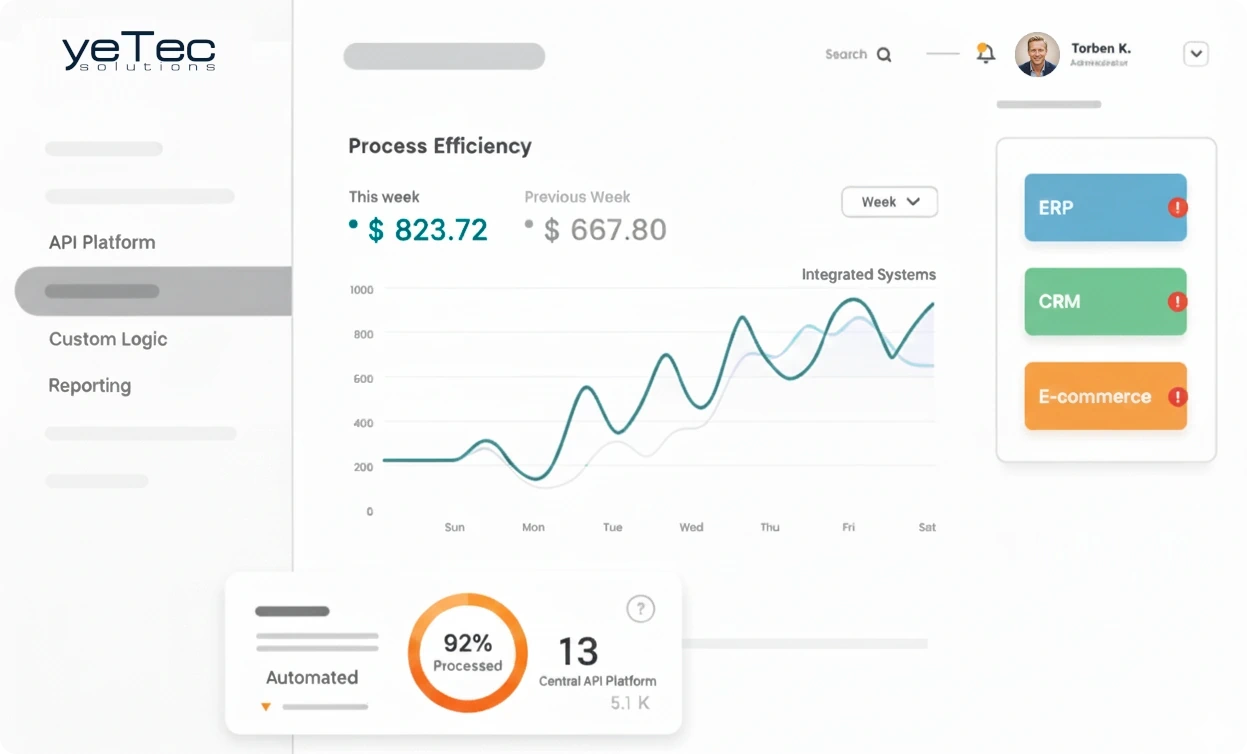The image size is (1247, 754).
Task: Expand the account chevron next to Torben K.
Action: 1196,53
